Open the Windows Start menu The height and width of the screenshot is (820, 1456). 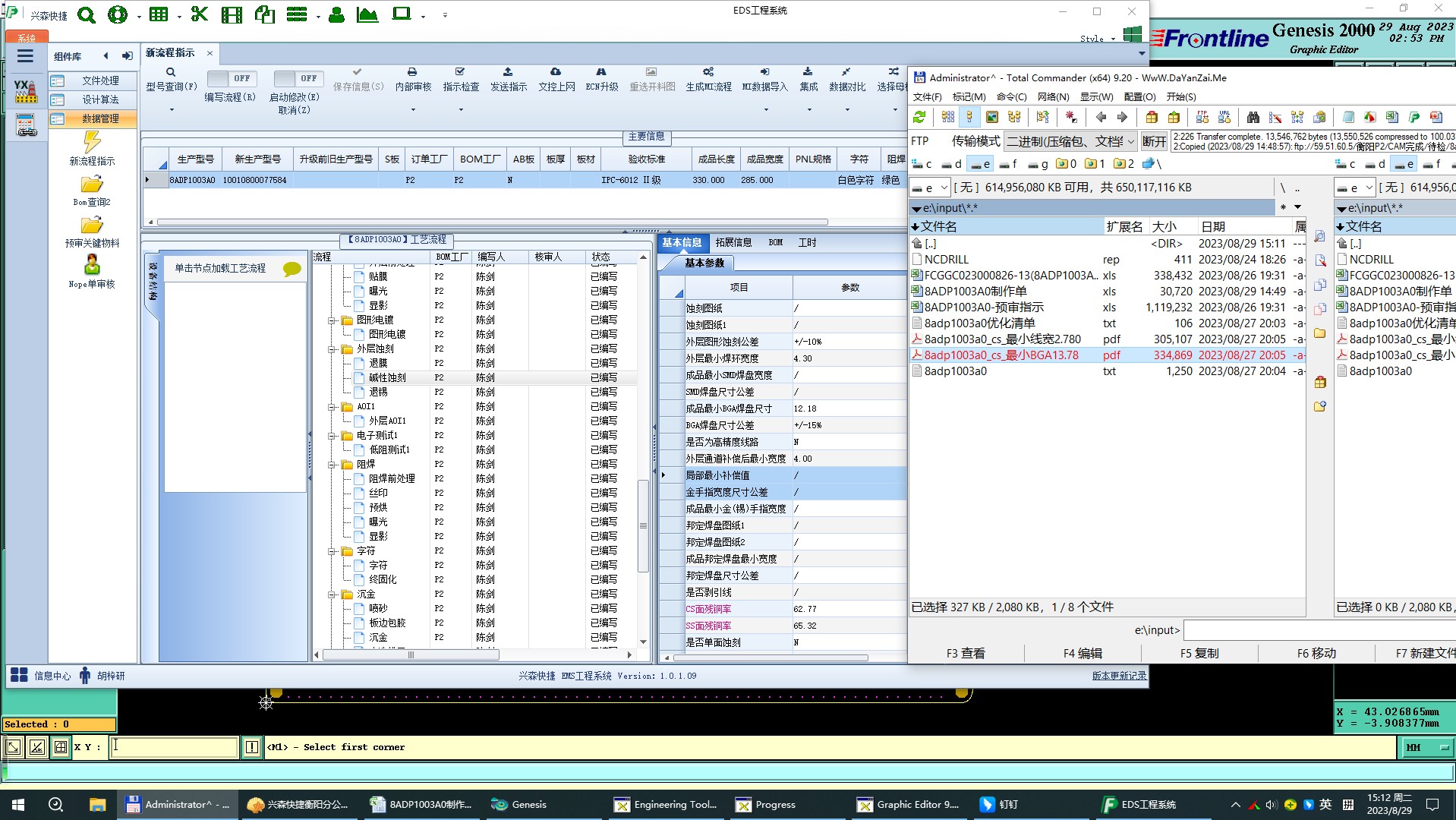pyautogui.click(x=18, y=805)
